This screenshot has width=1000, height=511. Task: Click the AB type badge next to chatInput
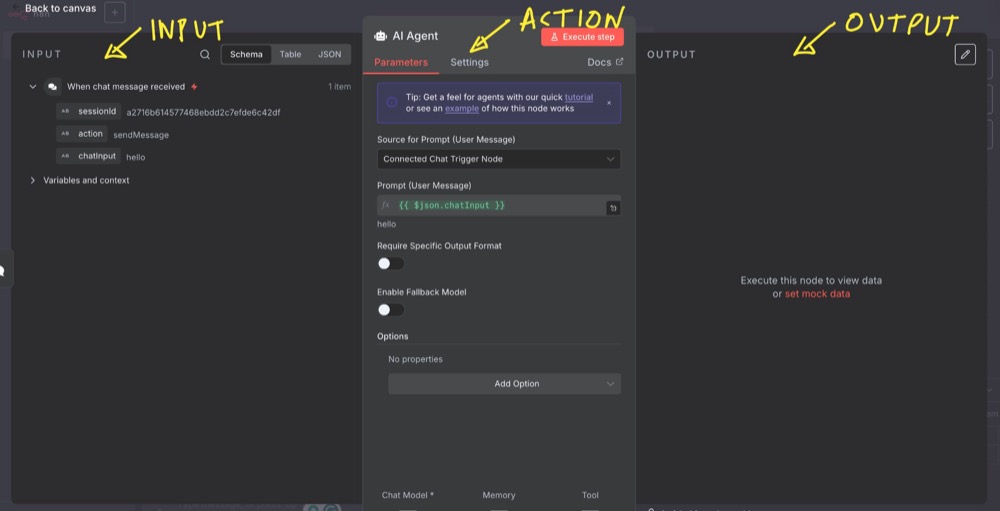coord(65,156)
